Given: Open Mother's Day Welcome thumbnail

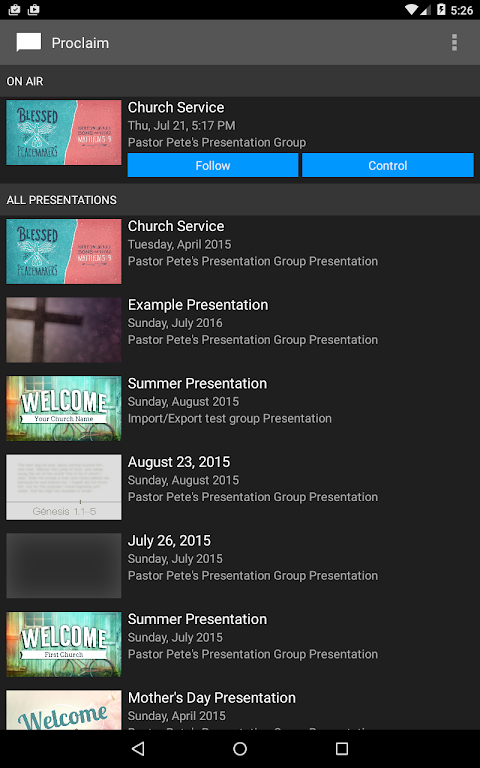Looking at the screenshot, I should pos(64,710).
